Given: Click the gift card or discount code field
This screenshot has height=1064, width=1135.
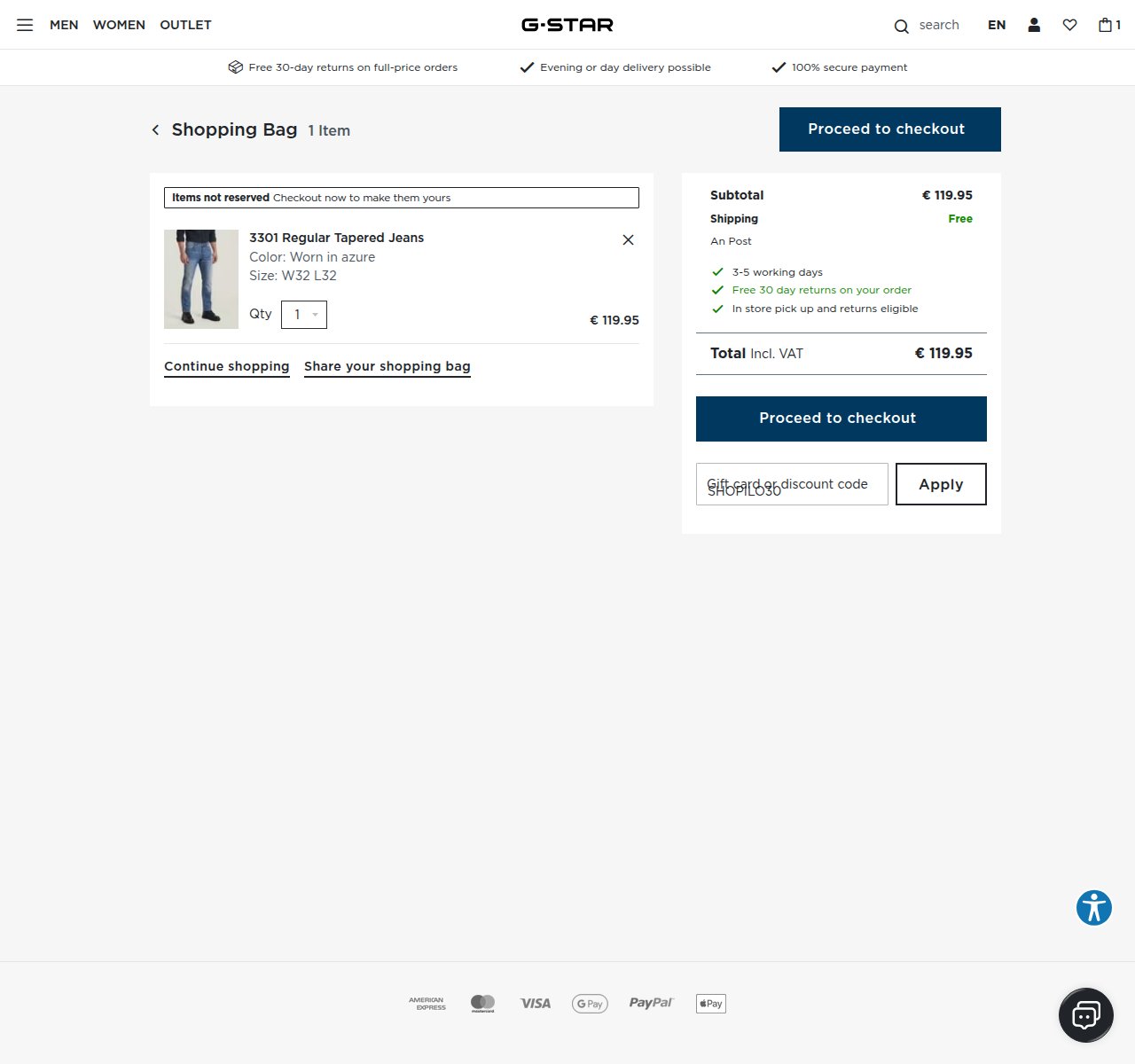Looking at the screenshot, I should coord(792,484).
